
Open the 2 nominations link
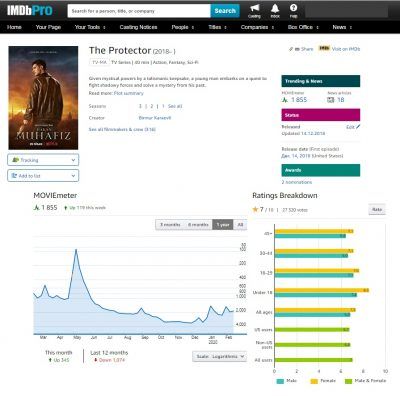tap(297, 182)
